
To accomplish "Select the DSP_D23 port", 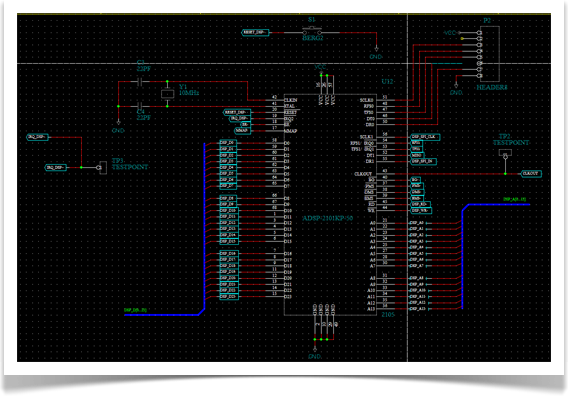I will (x=229, y=297).
